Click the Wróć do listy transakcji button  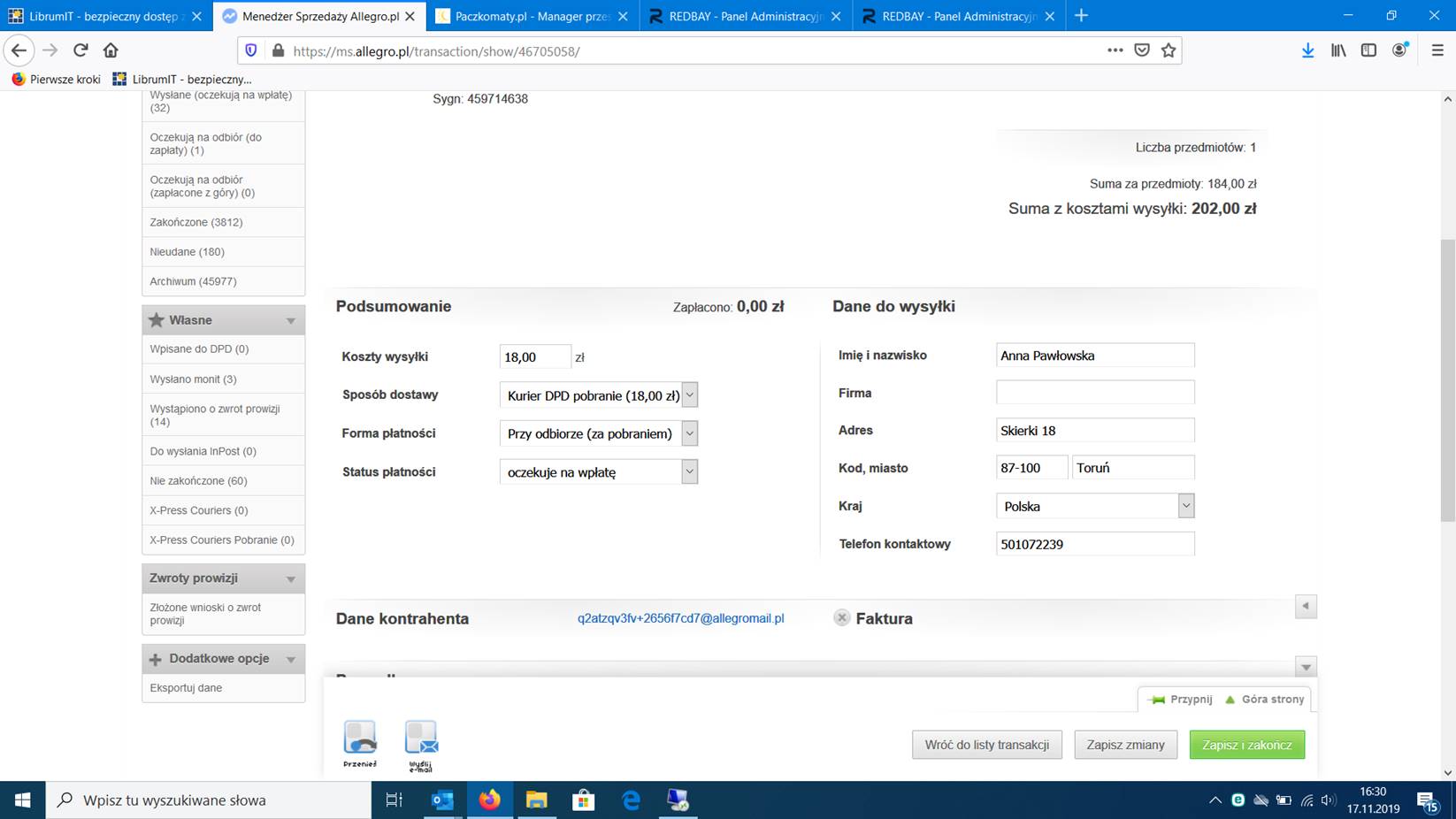(x=986, y=745)
